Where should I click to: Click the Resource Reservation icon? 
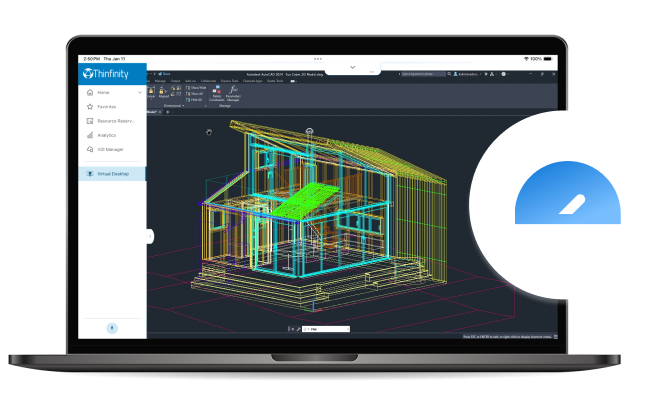pos(90,121)
